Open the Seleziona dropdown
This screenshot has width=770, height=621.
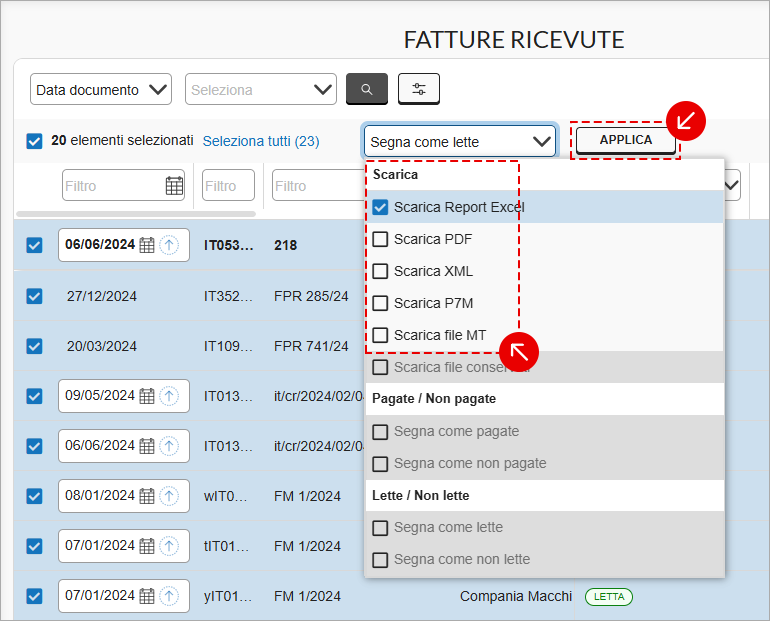261,89
